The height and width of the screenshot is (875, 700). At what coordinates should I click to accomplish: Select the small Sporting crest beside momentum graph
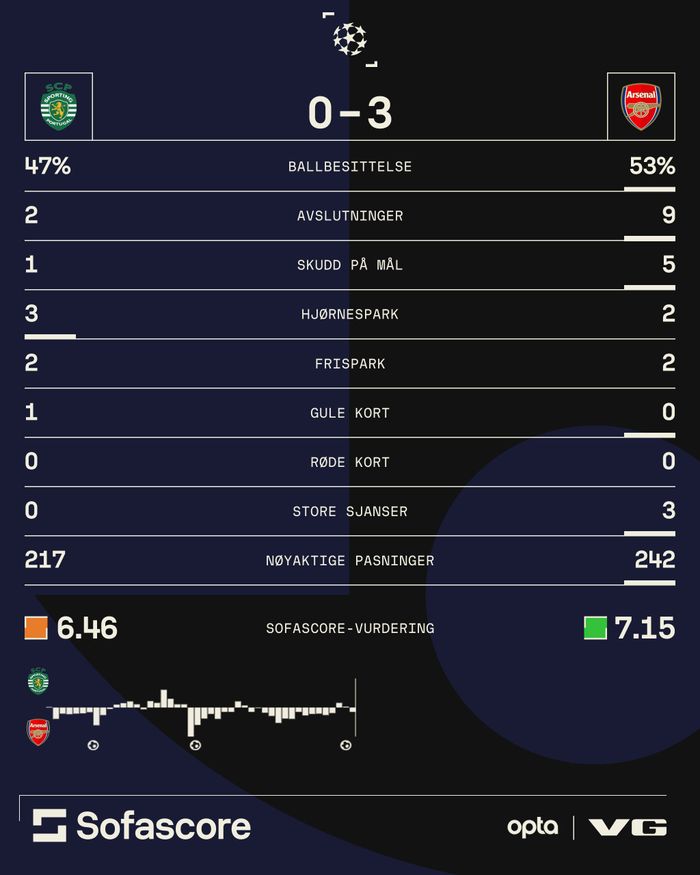click(x=39, y=681)
